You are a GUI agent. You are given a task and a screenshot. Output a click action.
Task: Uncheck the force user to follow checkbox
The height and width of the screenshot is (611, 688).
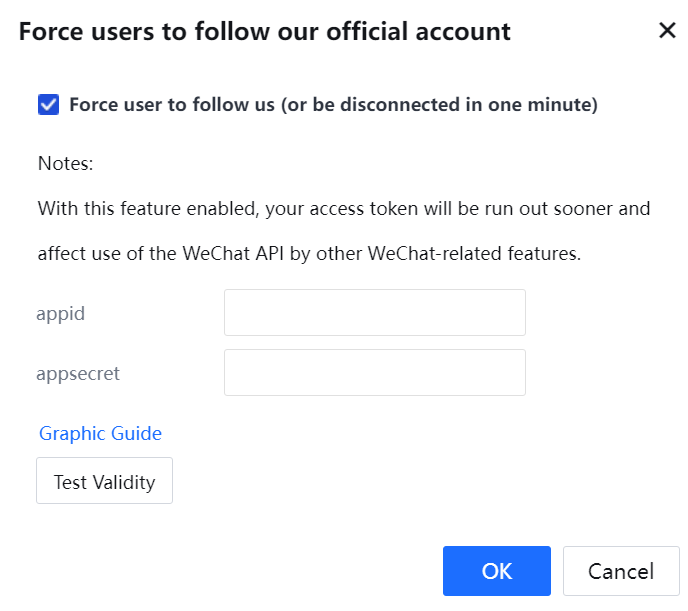[x=48, y=104]
